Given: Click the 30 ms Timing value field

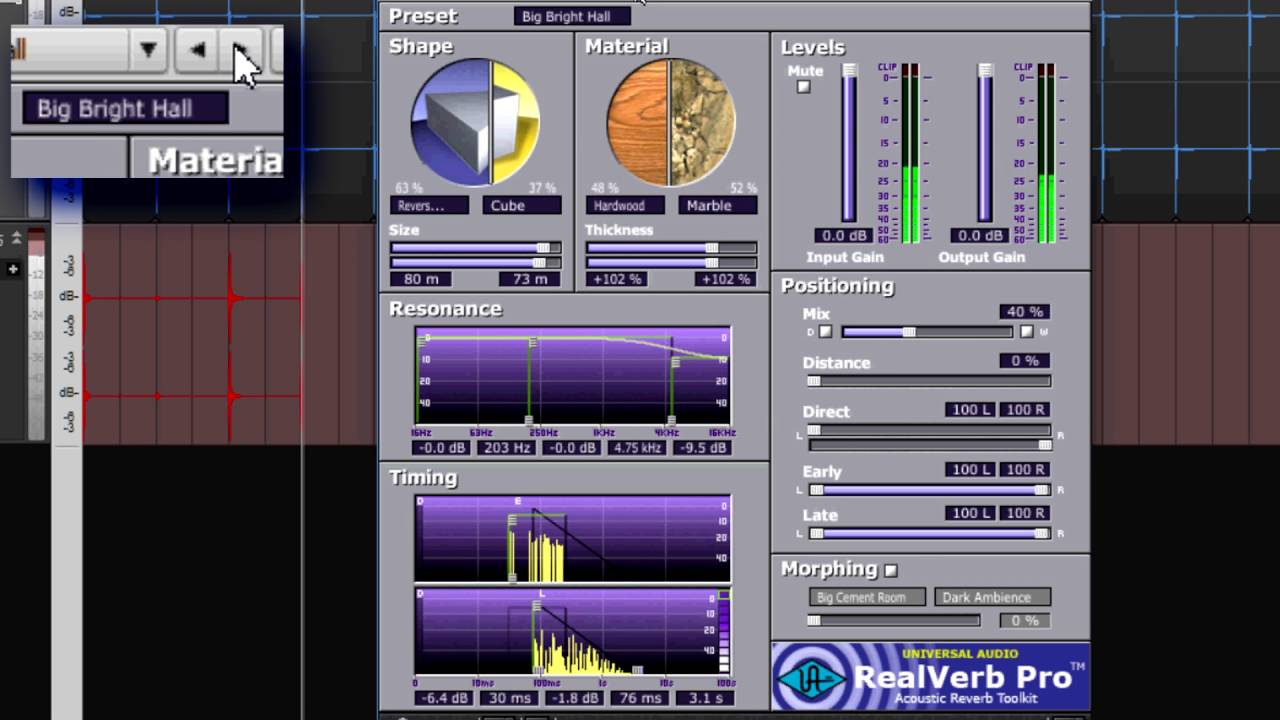Looking at the screenshot, I should tap(507, 698).
